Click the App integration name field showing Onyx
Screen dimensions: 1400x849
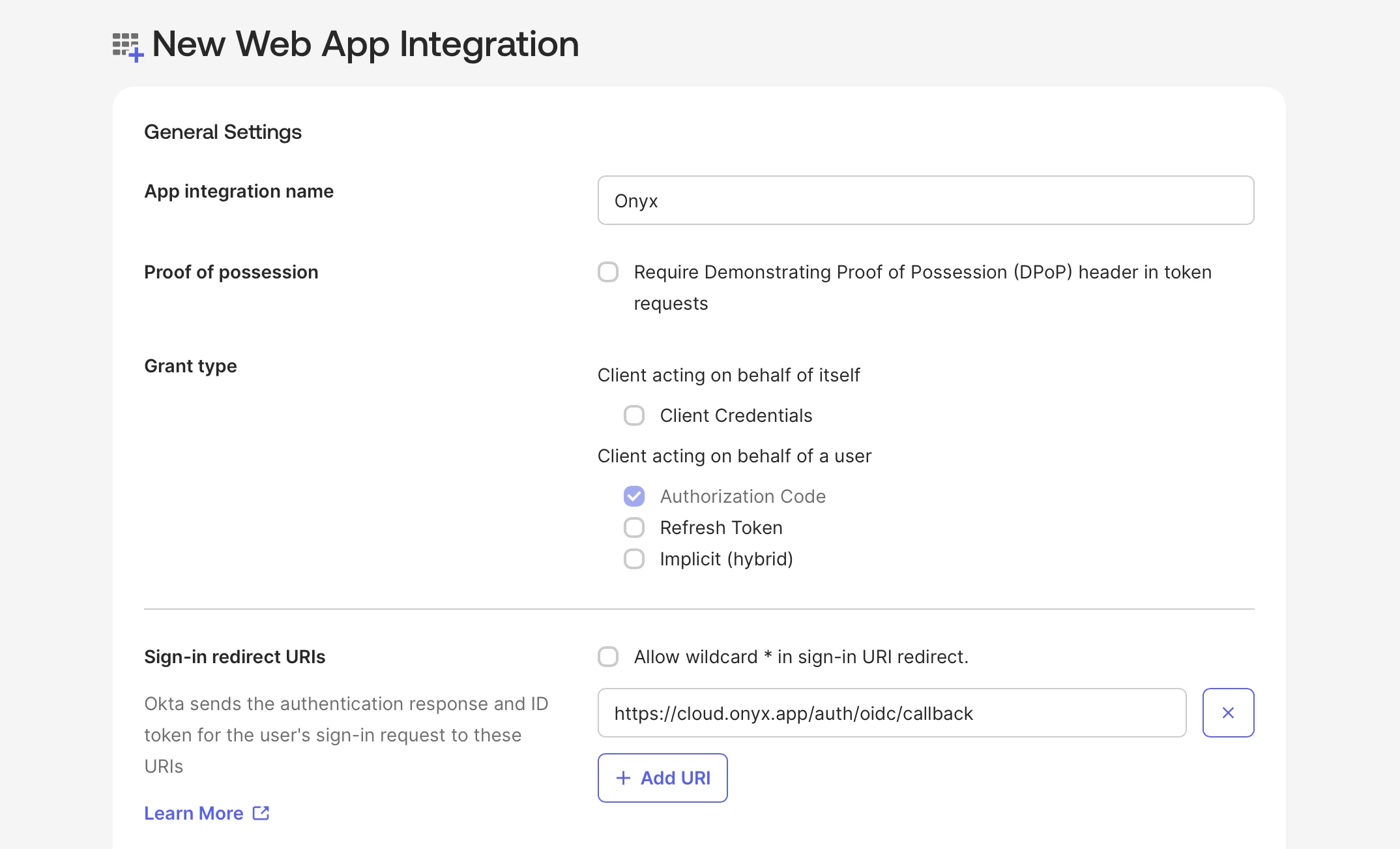tap(924, 200)
